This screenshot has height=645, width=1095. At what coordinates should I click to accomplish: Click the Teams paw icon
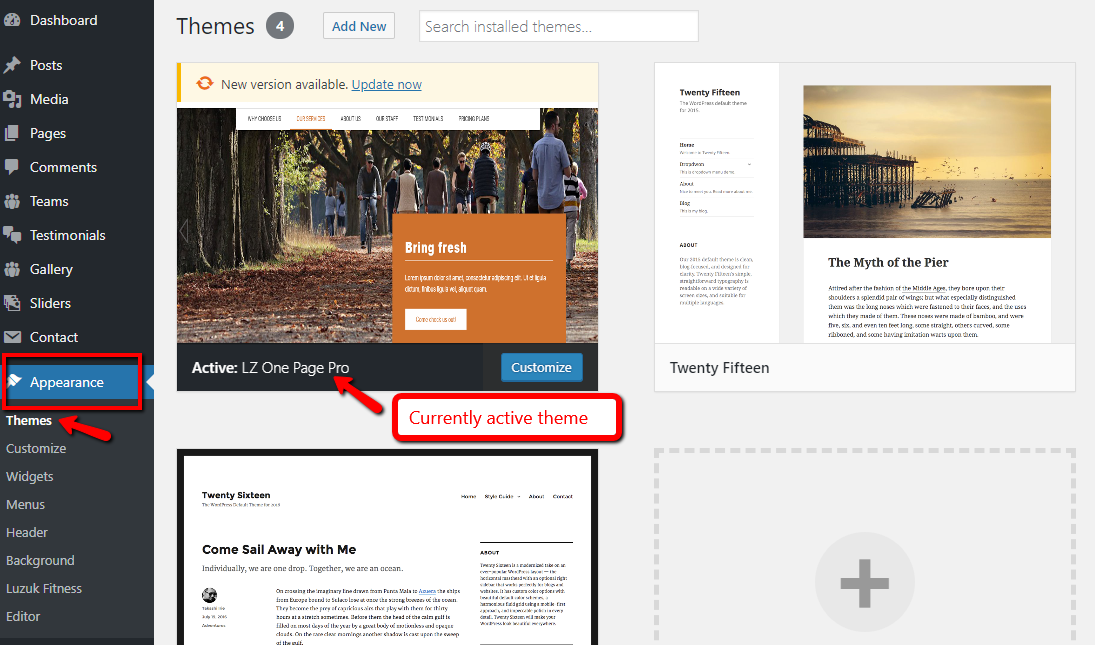click(11, 201)
